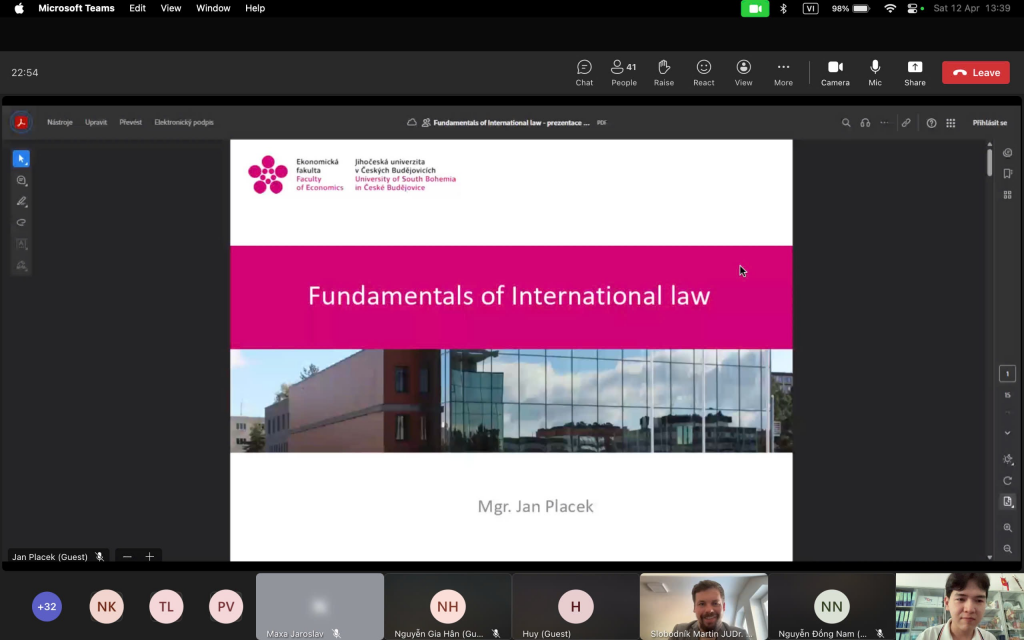Open the Window menu in menu bar
The width and height of the screenshot is (1024, 640).
coord(213,8)
